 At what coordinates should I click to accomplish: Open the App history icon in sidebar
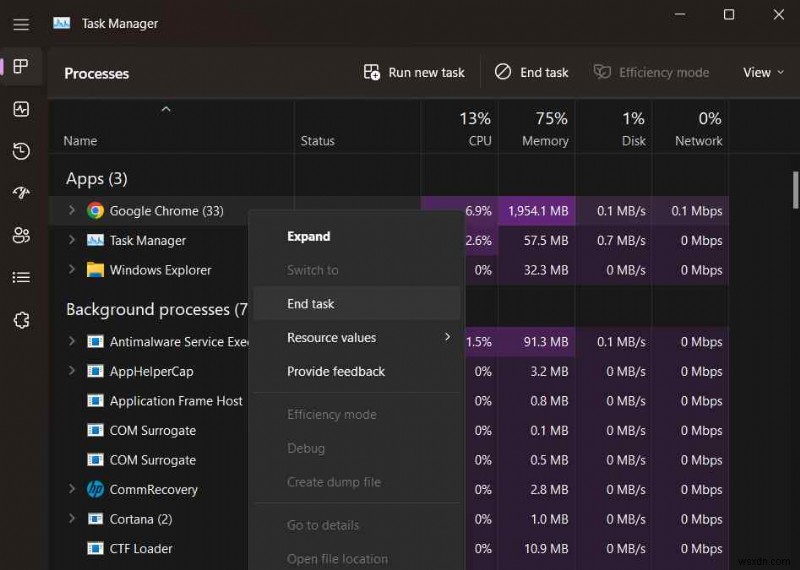(x=21, y=151)
